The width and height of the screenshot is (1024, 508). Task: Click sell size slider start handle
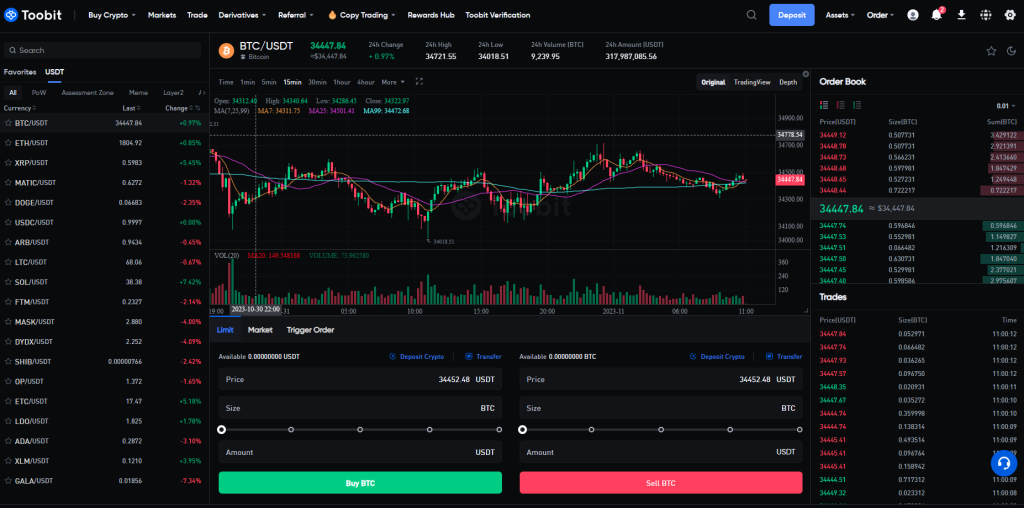(522, 430)
